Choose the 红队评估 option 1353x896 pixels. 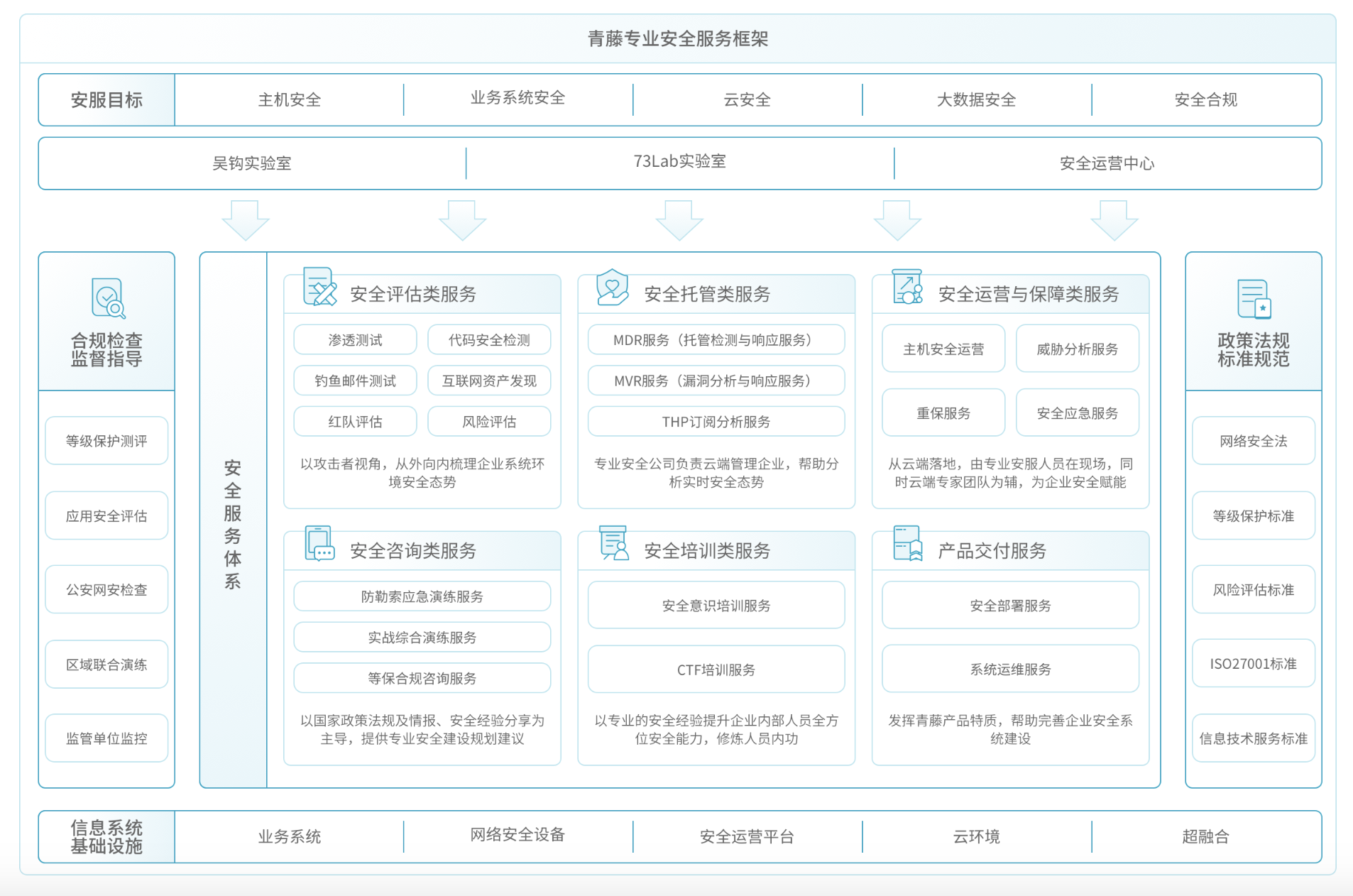pos(355,422)
